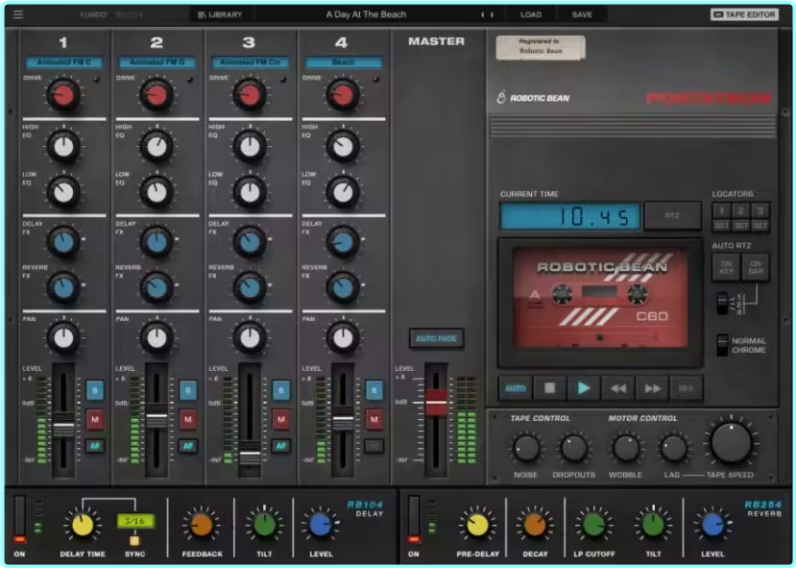Click channel 3 red Drive knob
The width and height of the screenshot is (796, 568).
pos(250,95)
